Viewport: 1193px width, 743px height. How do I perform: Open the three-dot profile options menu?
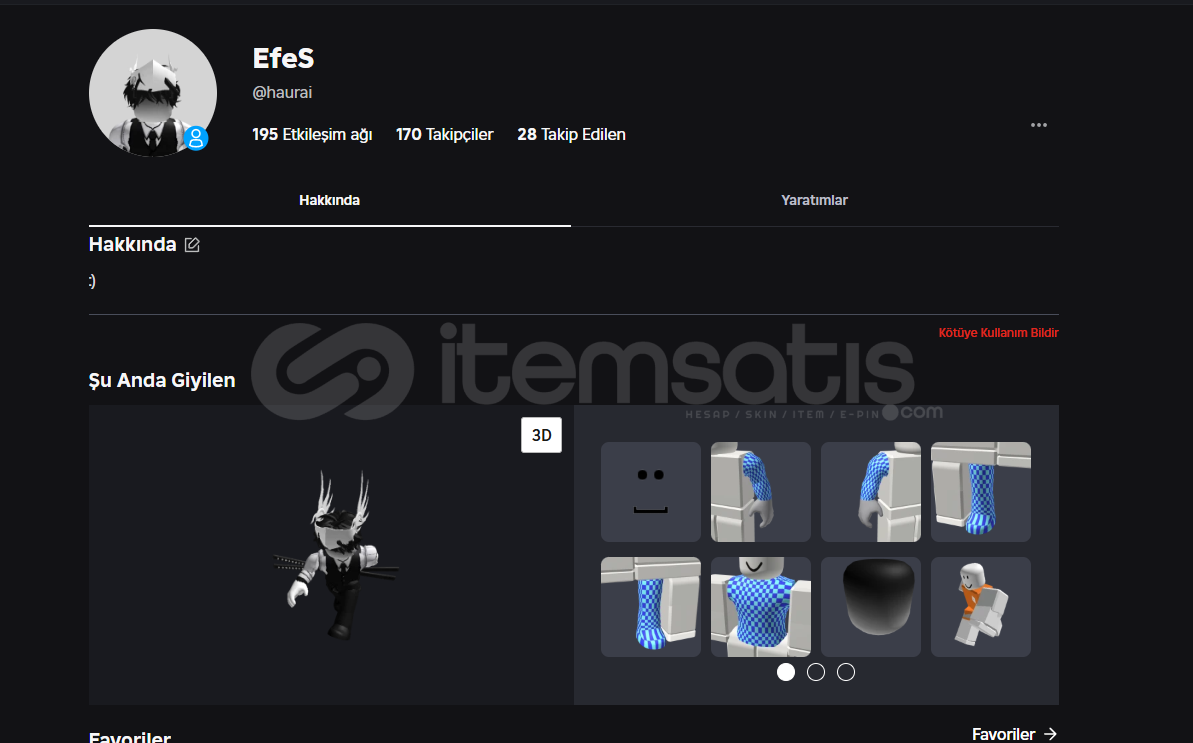pos(1039,125)
